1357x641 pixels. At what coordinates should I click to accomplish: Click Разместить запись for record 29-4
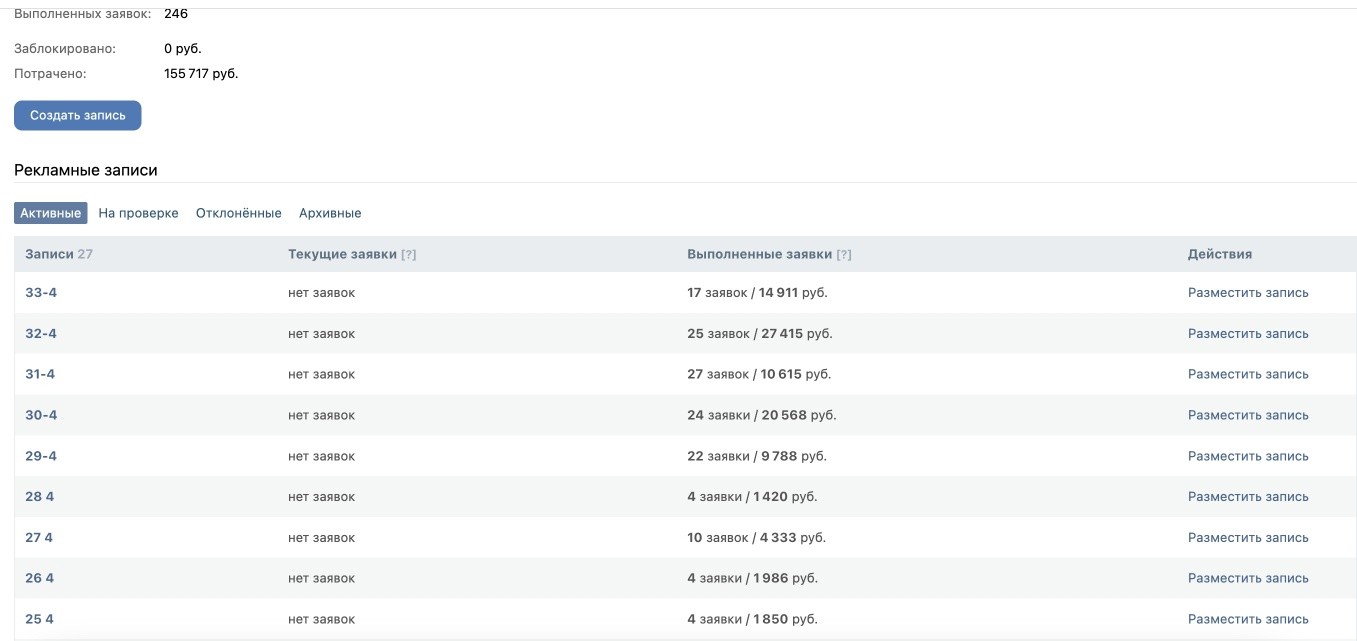(x=1248, y=456)
